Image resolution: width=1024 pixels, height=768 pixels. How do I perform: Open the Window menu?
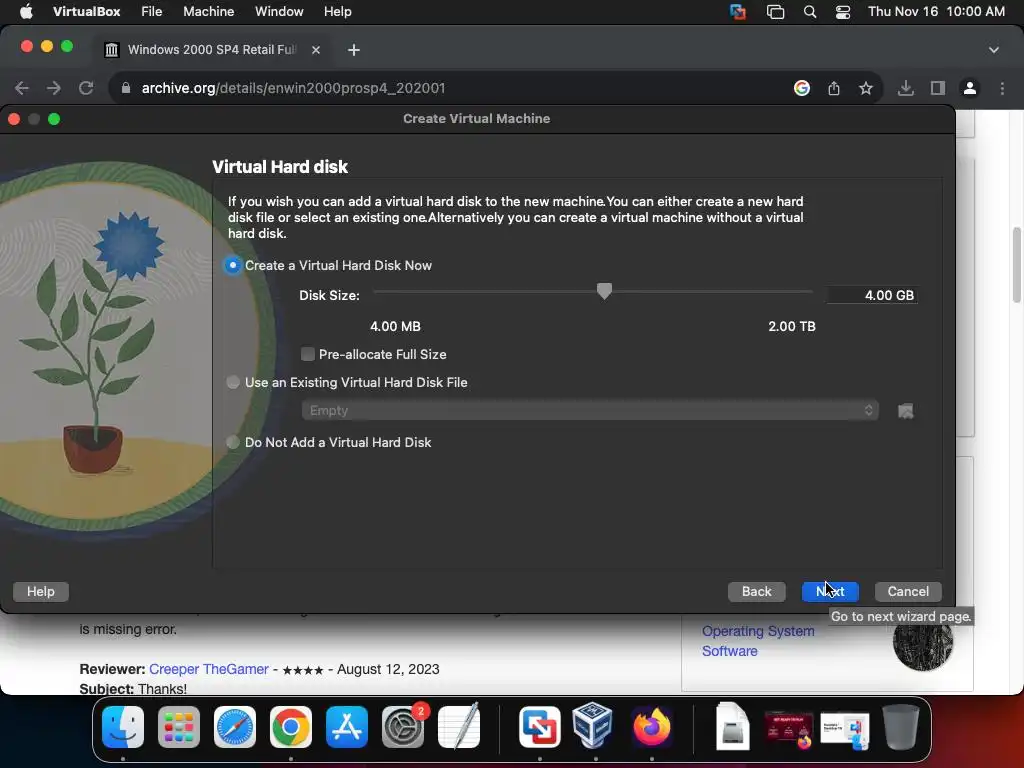pos(279,12)
